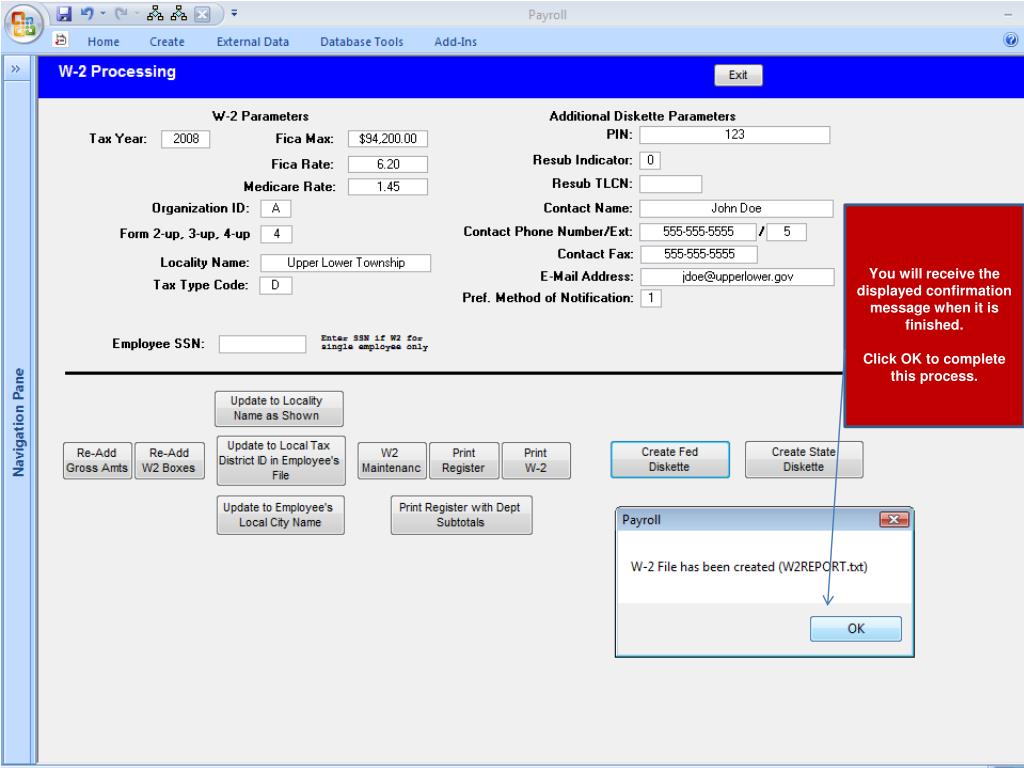Viewport: 1024px width, 768px height.
Task: Click the Contact Fax field
Action: (699, 254)
